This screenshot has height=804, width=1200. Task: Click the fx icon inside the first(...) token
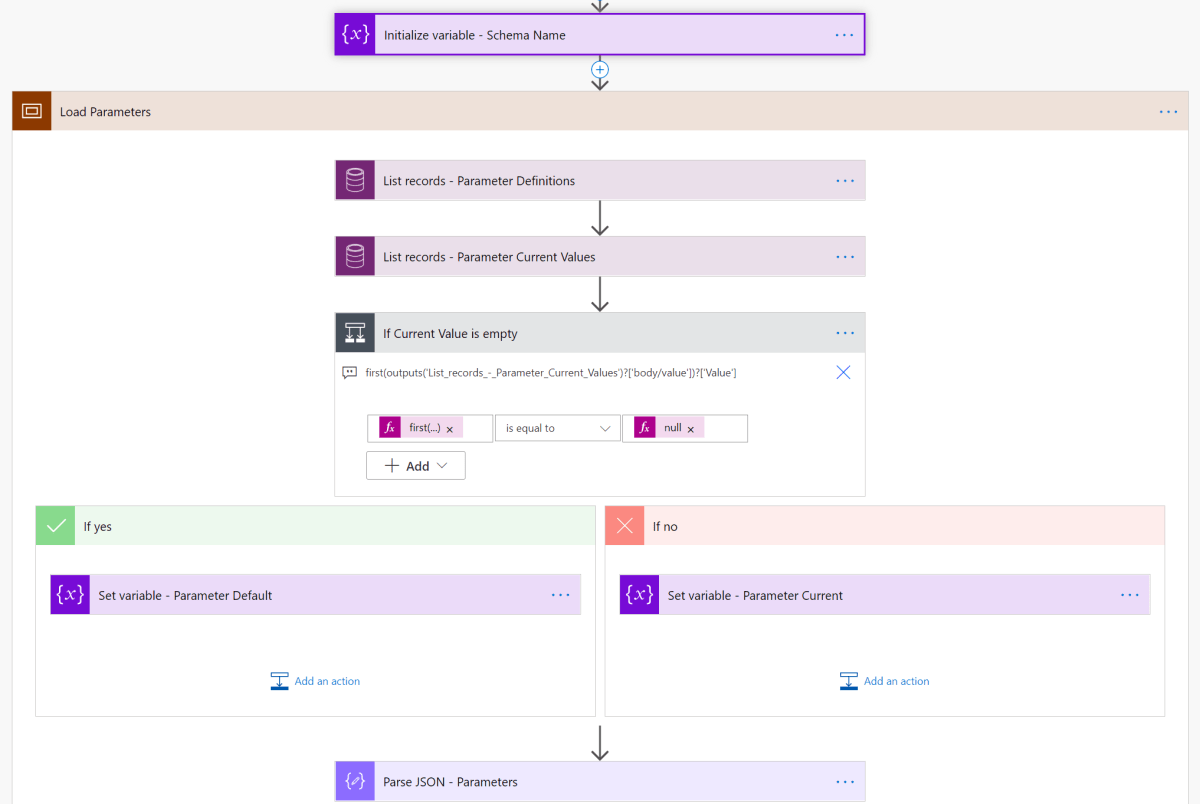click(388, 427)
